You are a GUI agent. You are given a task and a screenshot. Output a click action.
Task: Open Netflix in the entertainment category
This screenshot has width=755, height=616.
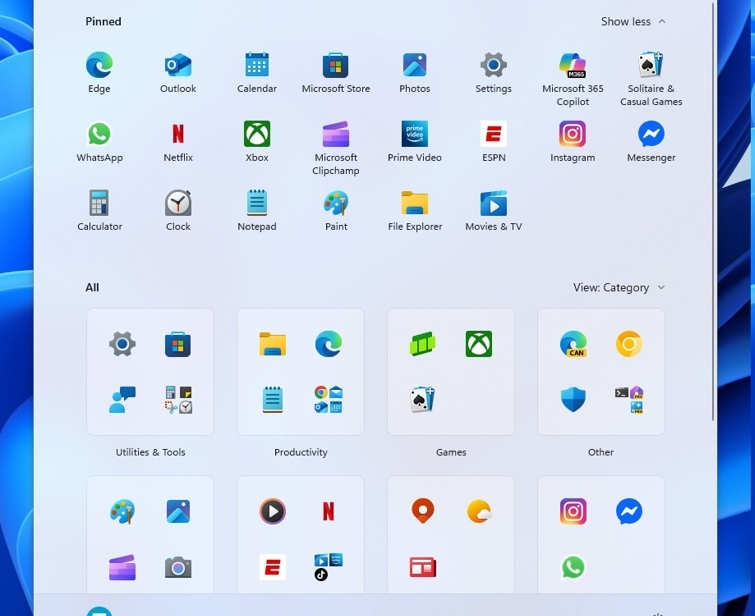328,511
